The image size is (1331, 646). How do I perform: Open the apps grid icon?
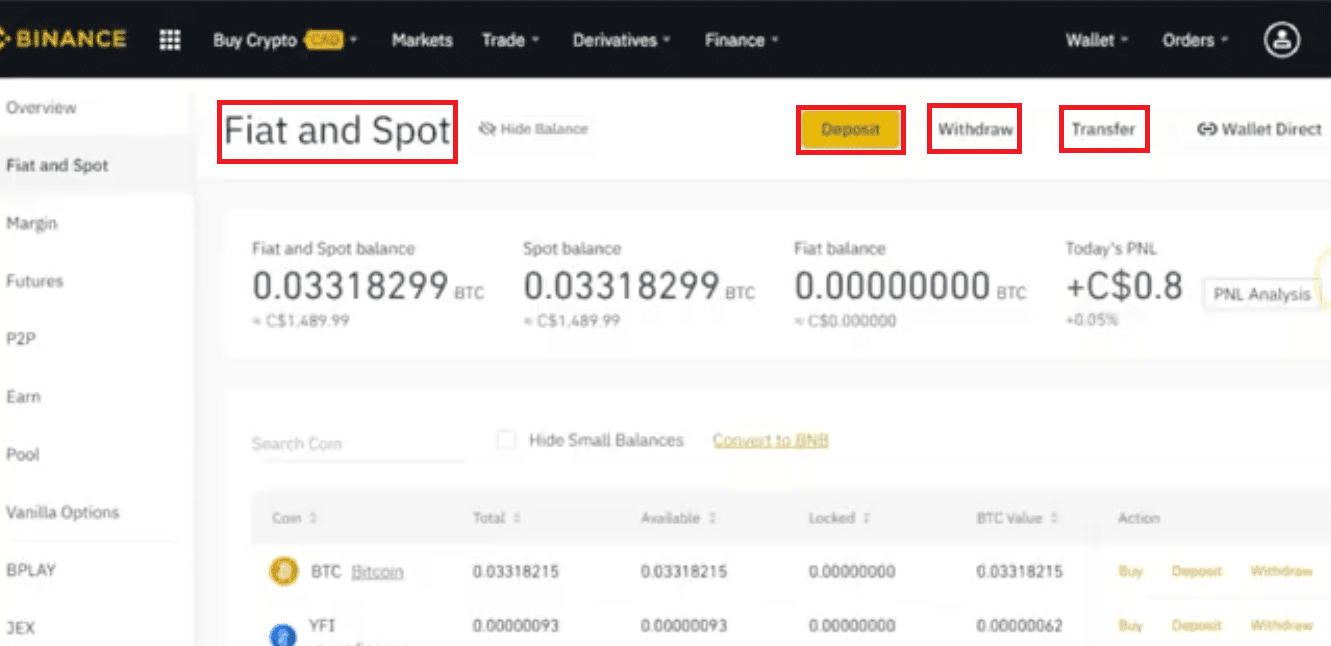(170, 40)
